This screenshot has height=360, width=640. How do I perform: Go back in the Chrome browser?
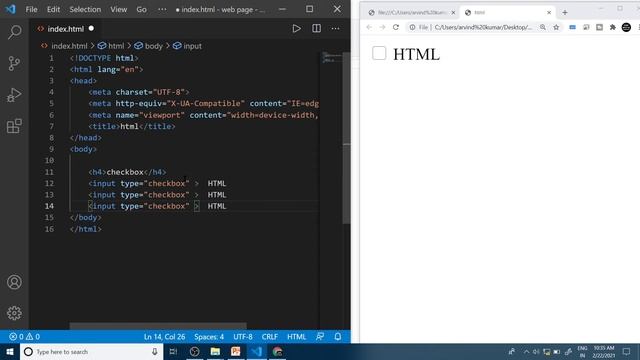[x=369, y=27]
